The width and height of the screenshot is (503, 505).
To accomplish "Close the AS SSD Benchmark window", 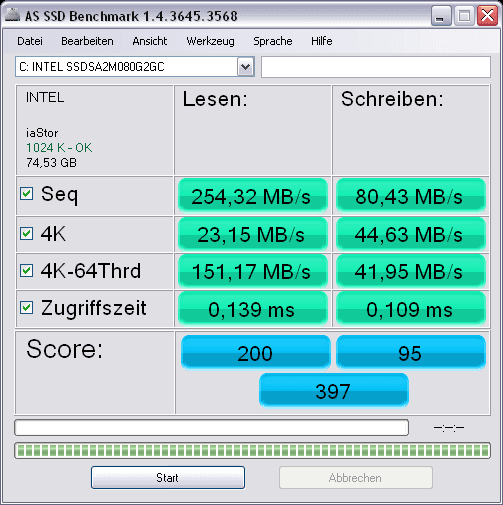I will click(x=487, y=16).
